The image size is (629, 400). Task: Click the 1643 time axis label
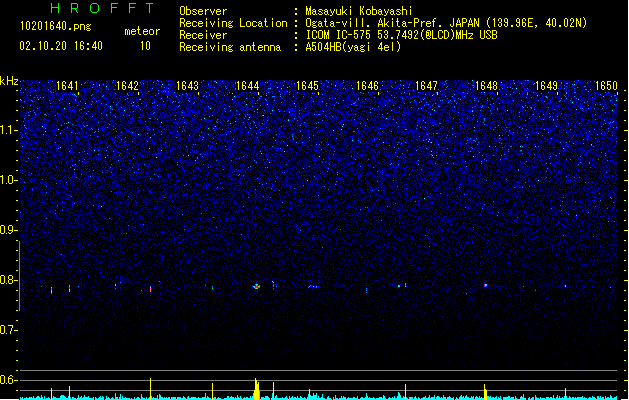[x=187, y=86]
